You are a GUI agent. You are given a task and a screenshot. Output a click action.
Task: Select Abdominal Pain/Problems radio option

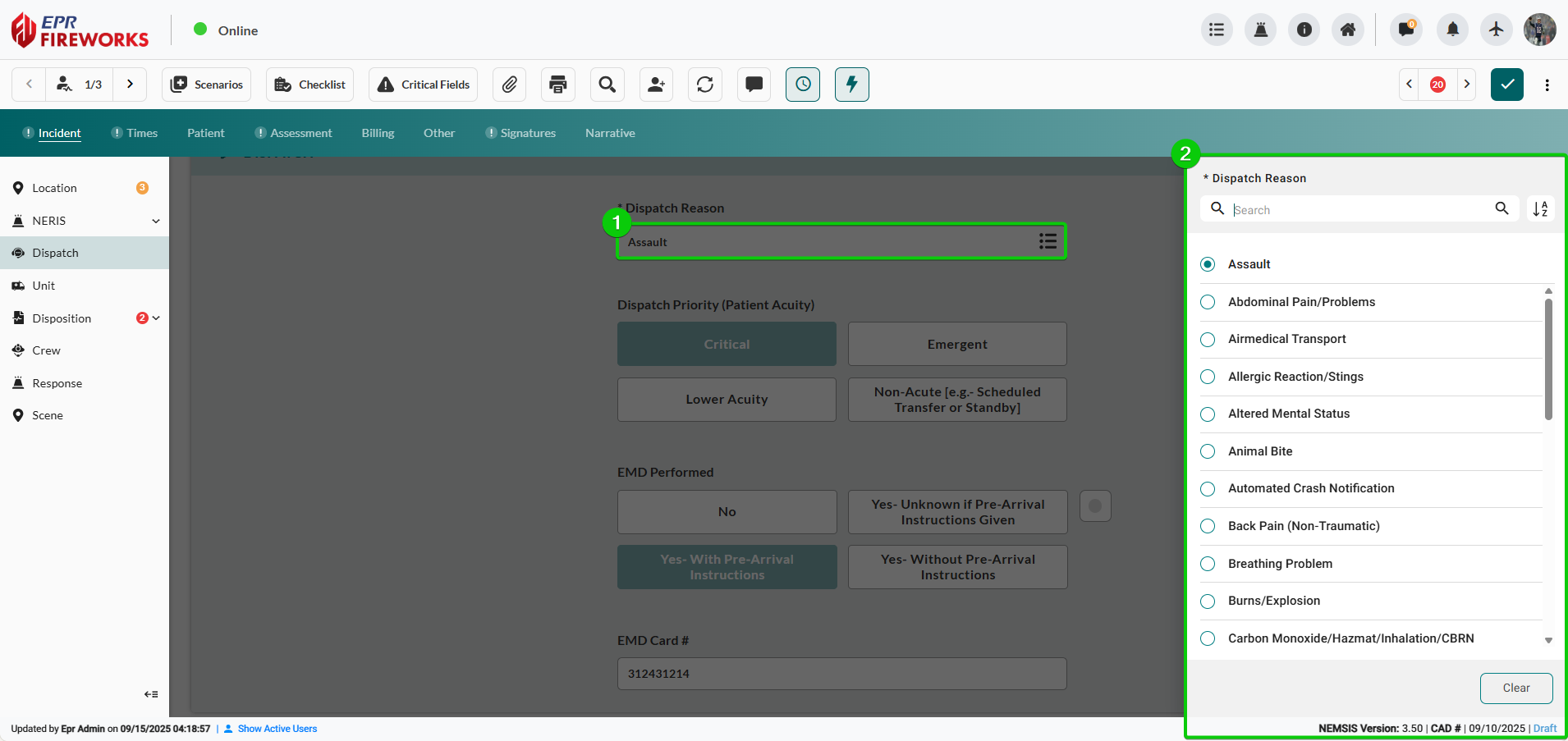(1208, 302)
